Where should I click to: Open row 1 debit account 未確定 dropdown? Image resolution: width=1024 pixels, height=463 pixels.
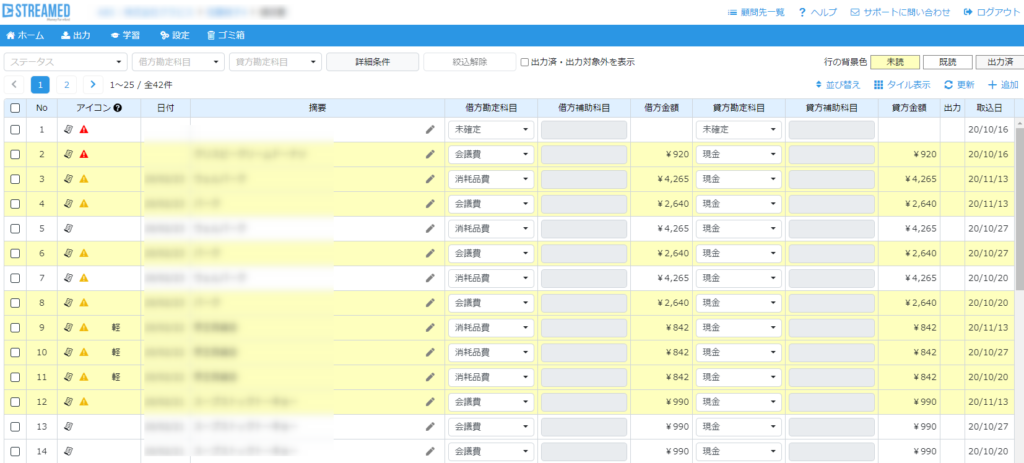pos(491,129)
